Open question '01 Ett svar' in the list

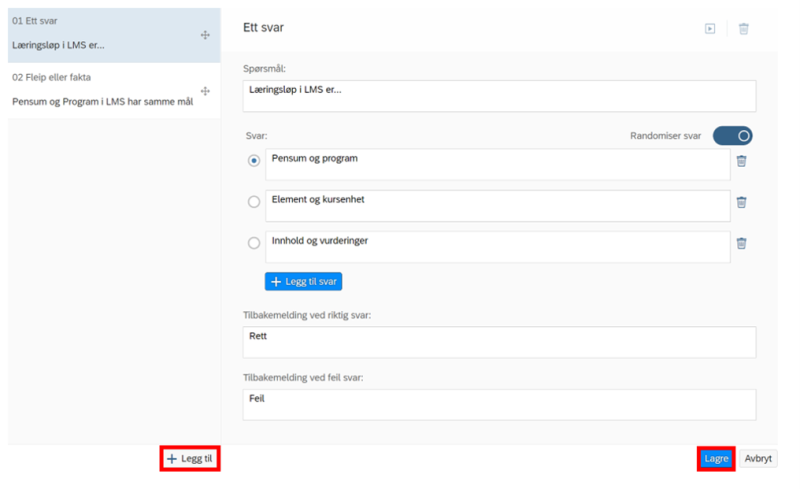pos(114,35)
